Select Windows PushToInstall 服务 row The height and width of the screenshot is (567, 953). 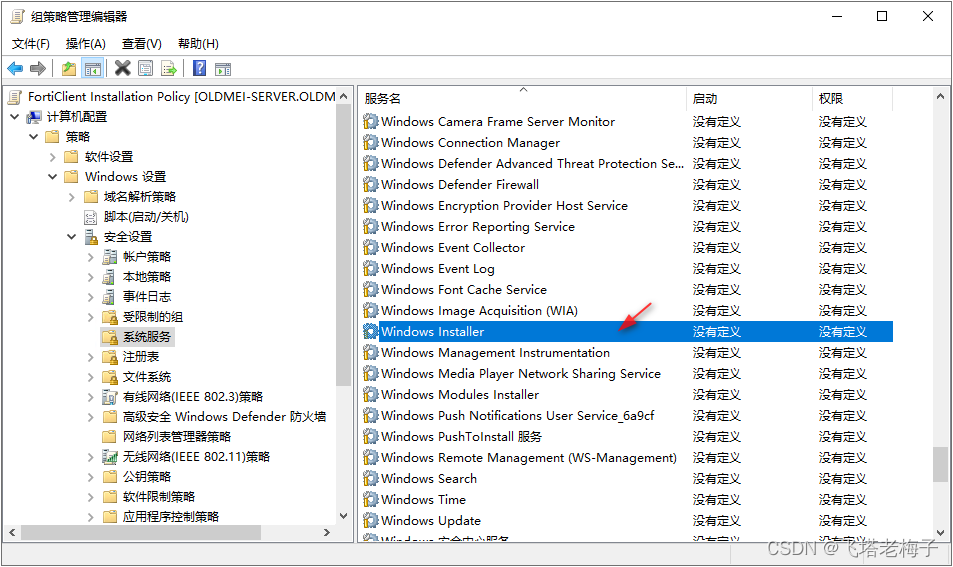[x=627, y=436]
